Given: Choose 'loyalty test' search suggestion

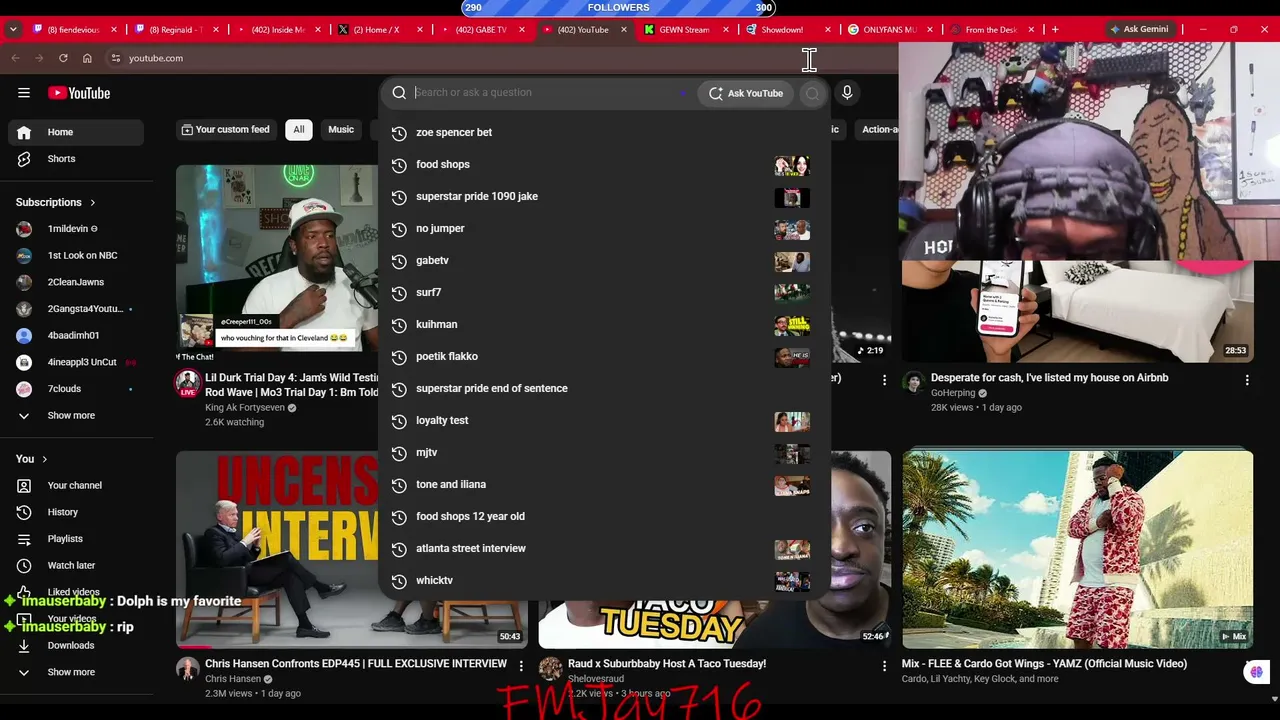Looking at the screenshot, I should (605, 420).
